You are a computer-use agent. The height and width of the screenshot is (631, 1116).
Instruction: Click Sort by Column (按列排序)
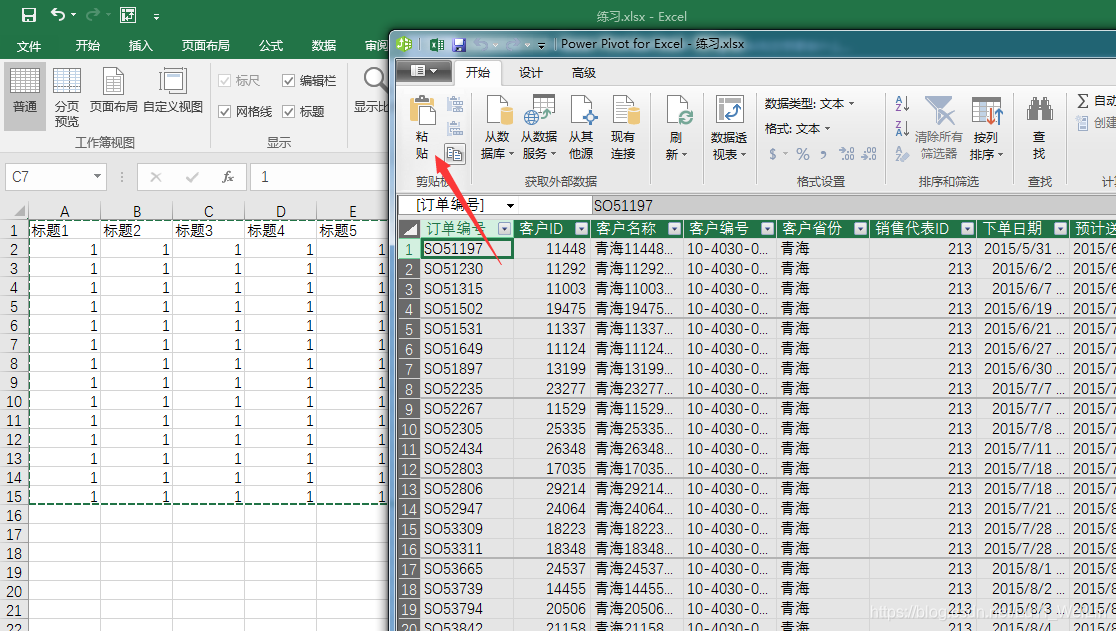click(986, 129)
